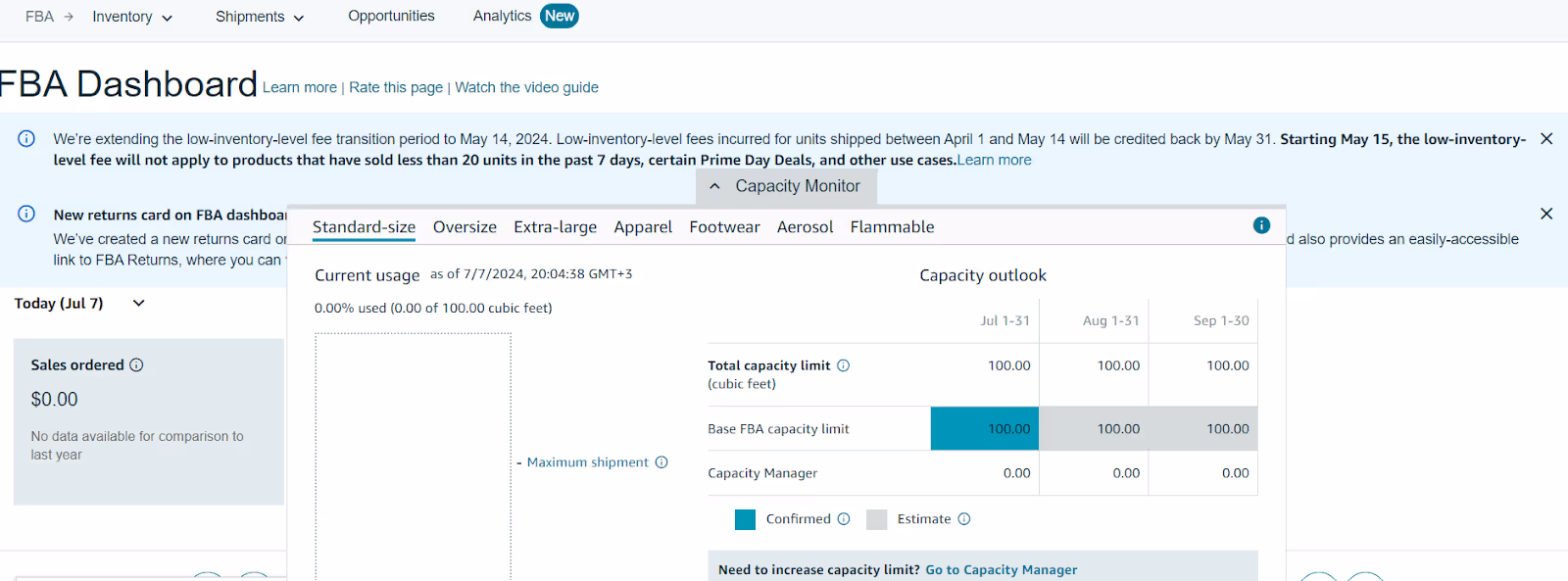
Task: Click the Jul 1-31 column header
Action: pos(1004,320)
